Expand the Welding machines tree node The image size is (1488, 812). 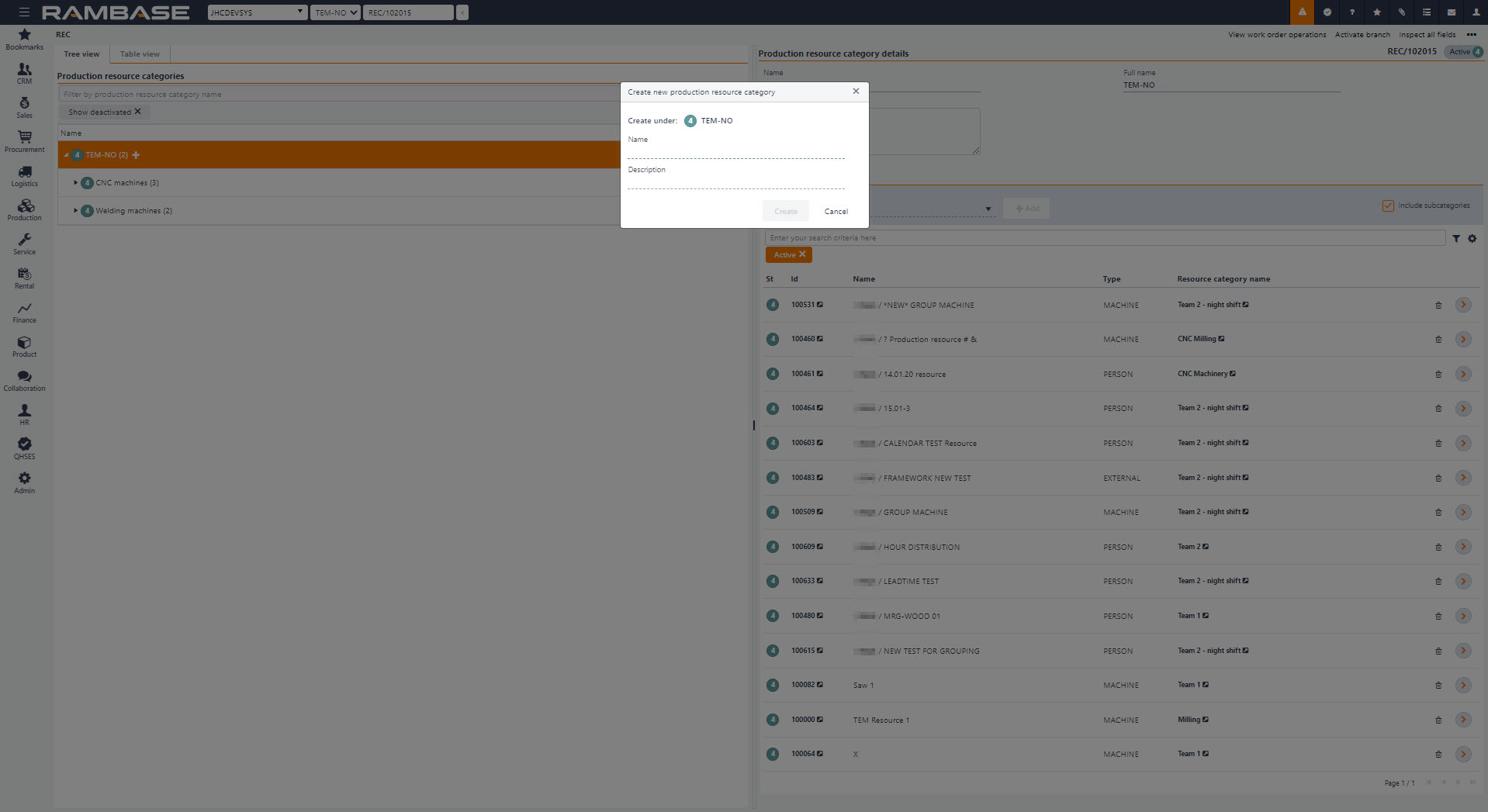(x=75, y=210)
